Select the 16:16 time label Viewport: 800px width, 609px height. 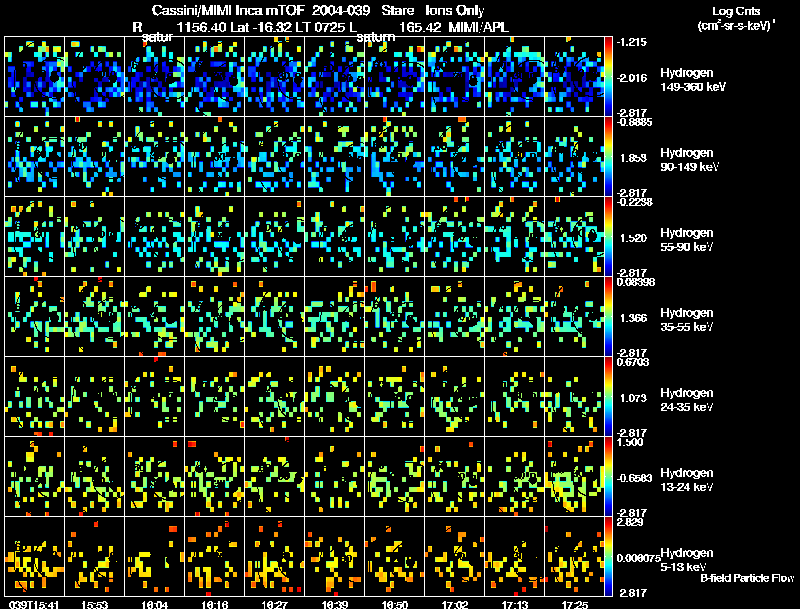(214, 604)
